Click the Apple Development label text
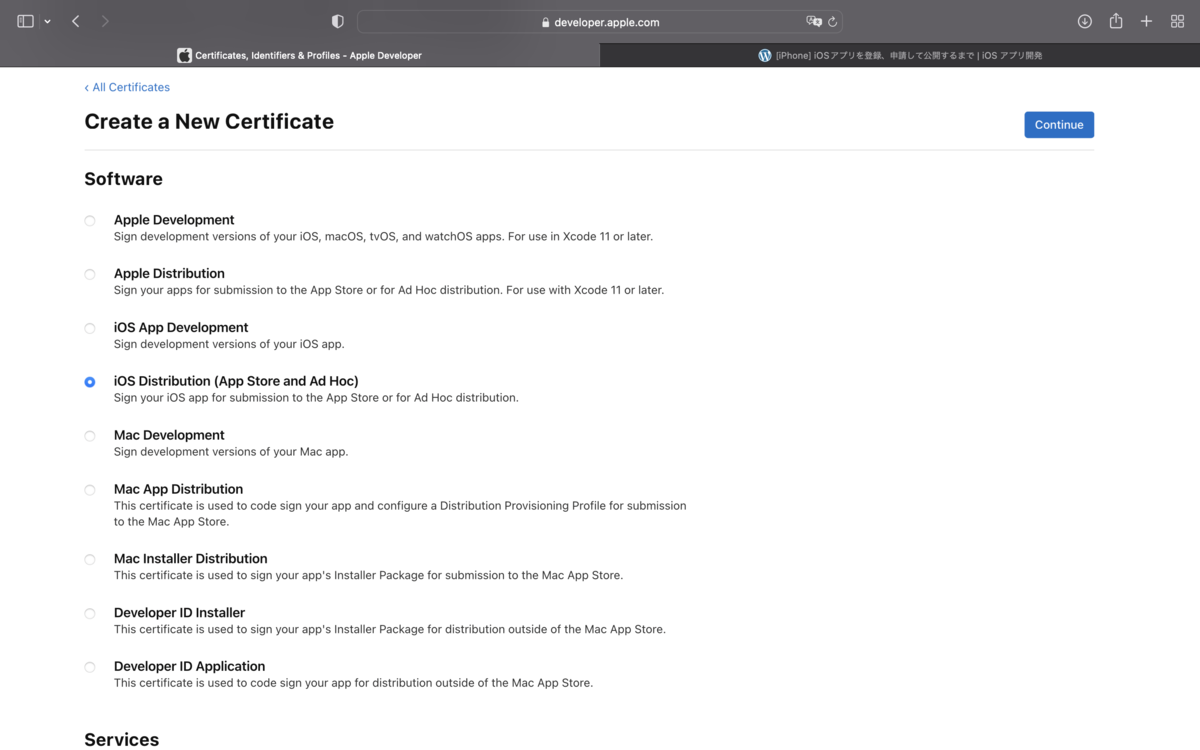Viewport: 1200px width, 750px height. point(174,220)
